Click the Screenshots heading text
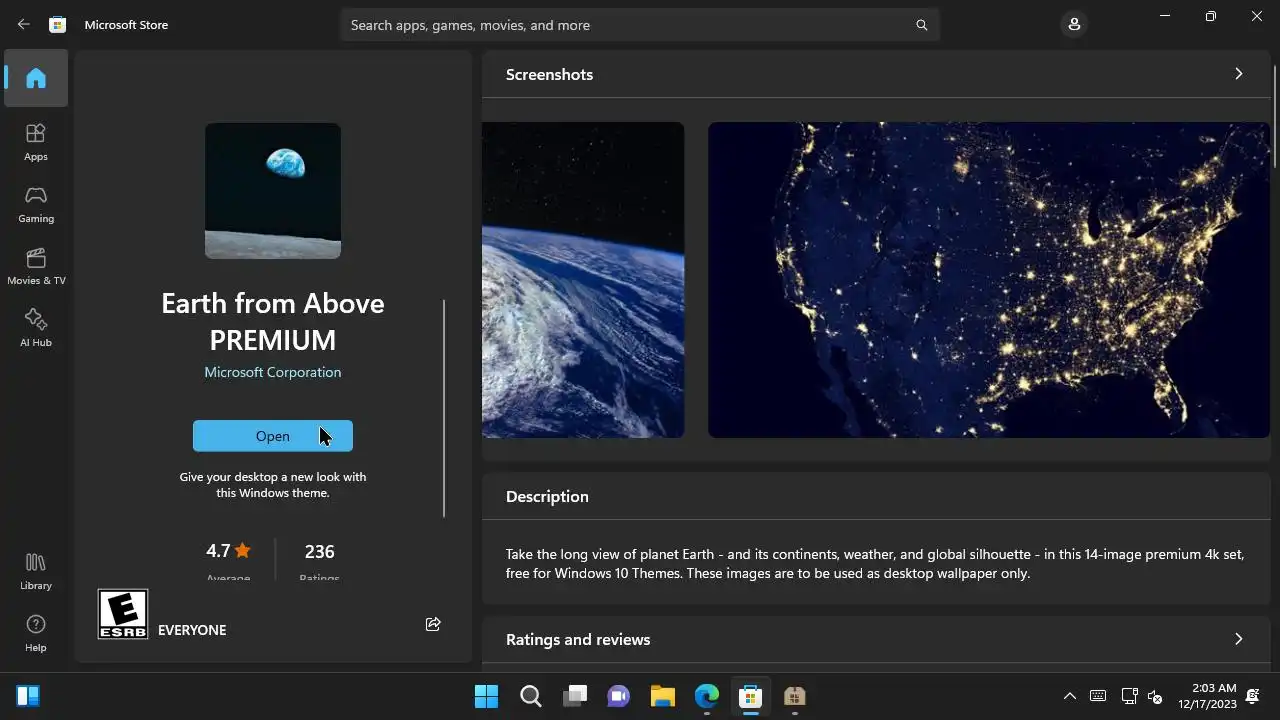Image resolution: width=1280 pixels, height=720 pixels. click(549, 75)
